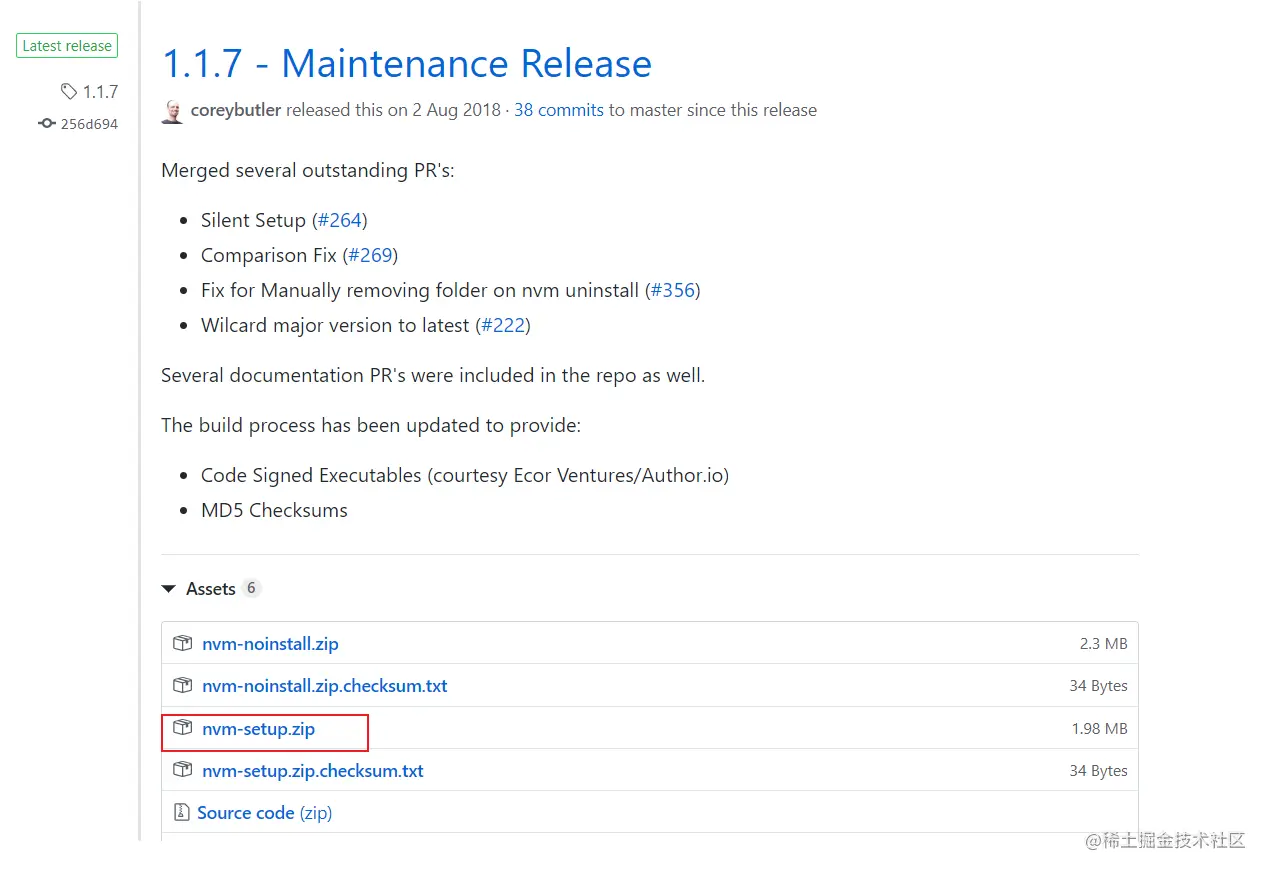Click the package icon beside nvm-setup.zip
The width and height of the screenshot is (1269, 874).
tap(182, 728)
